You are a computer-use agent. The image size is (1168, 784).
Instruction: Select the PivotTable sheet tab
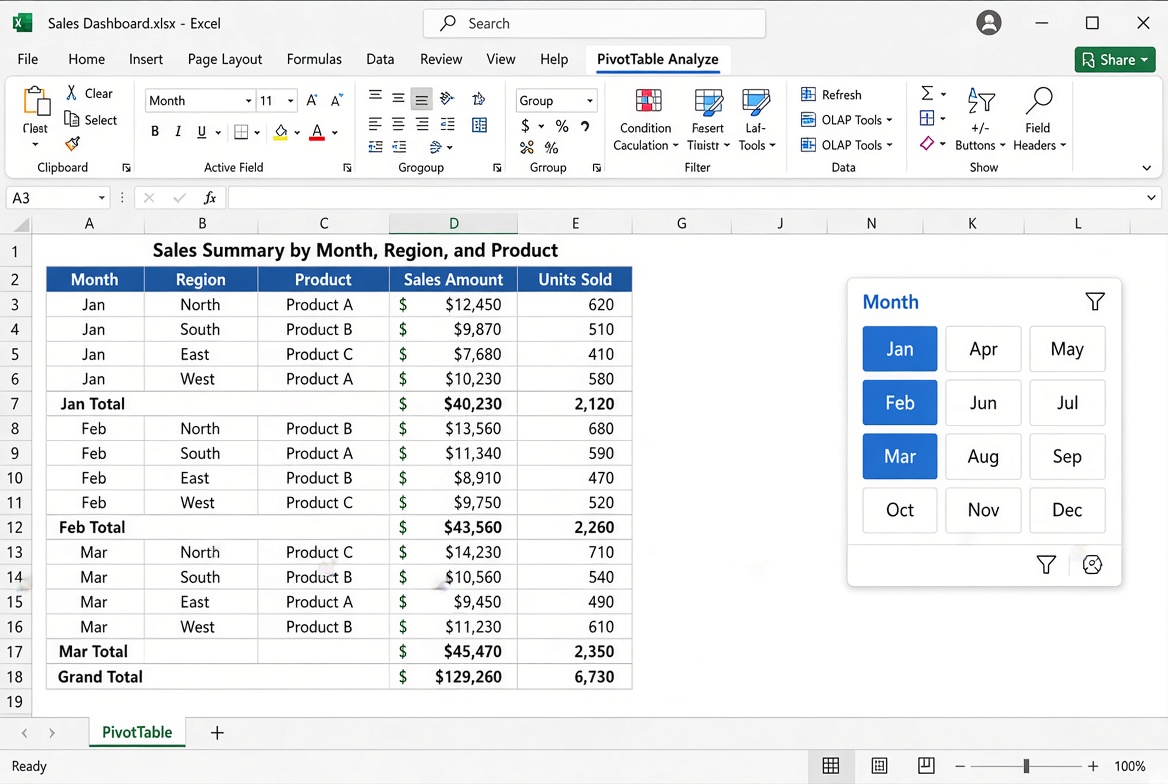(137, 733)
